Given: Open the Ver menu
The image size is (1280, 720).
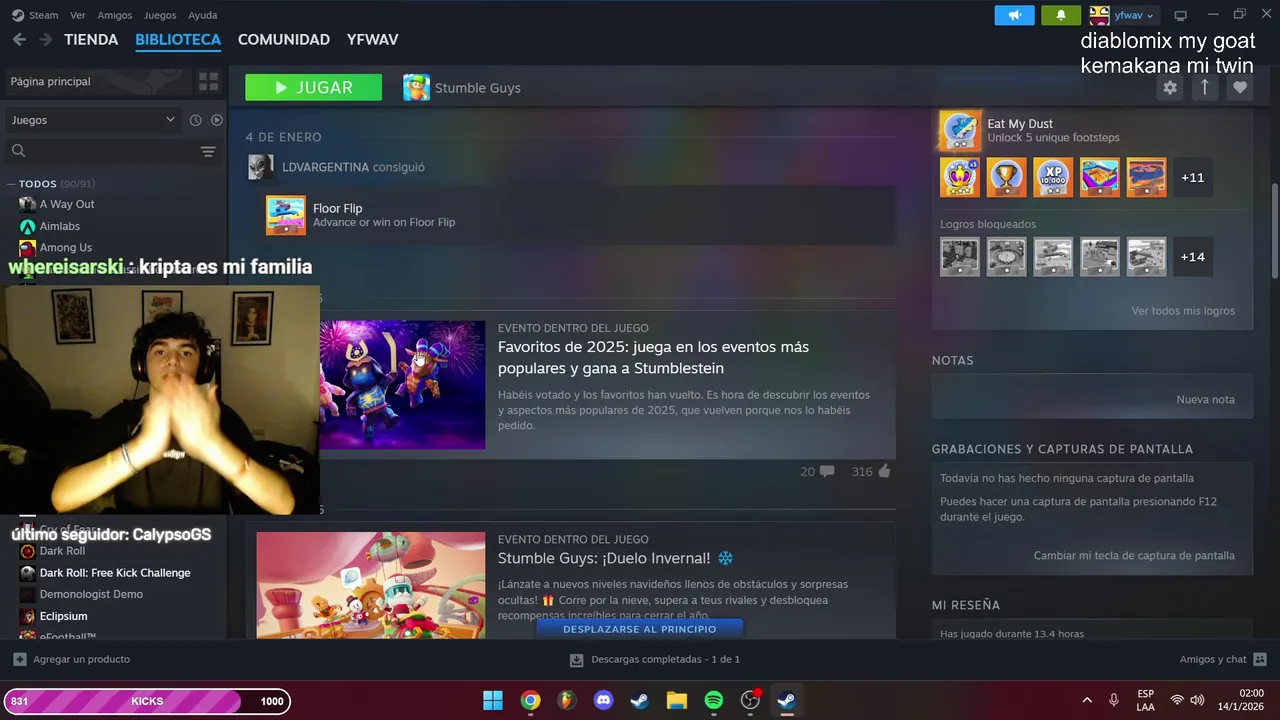Looking at the screenshot, I should pyautogui.click(x=78, y=15).
